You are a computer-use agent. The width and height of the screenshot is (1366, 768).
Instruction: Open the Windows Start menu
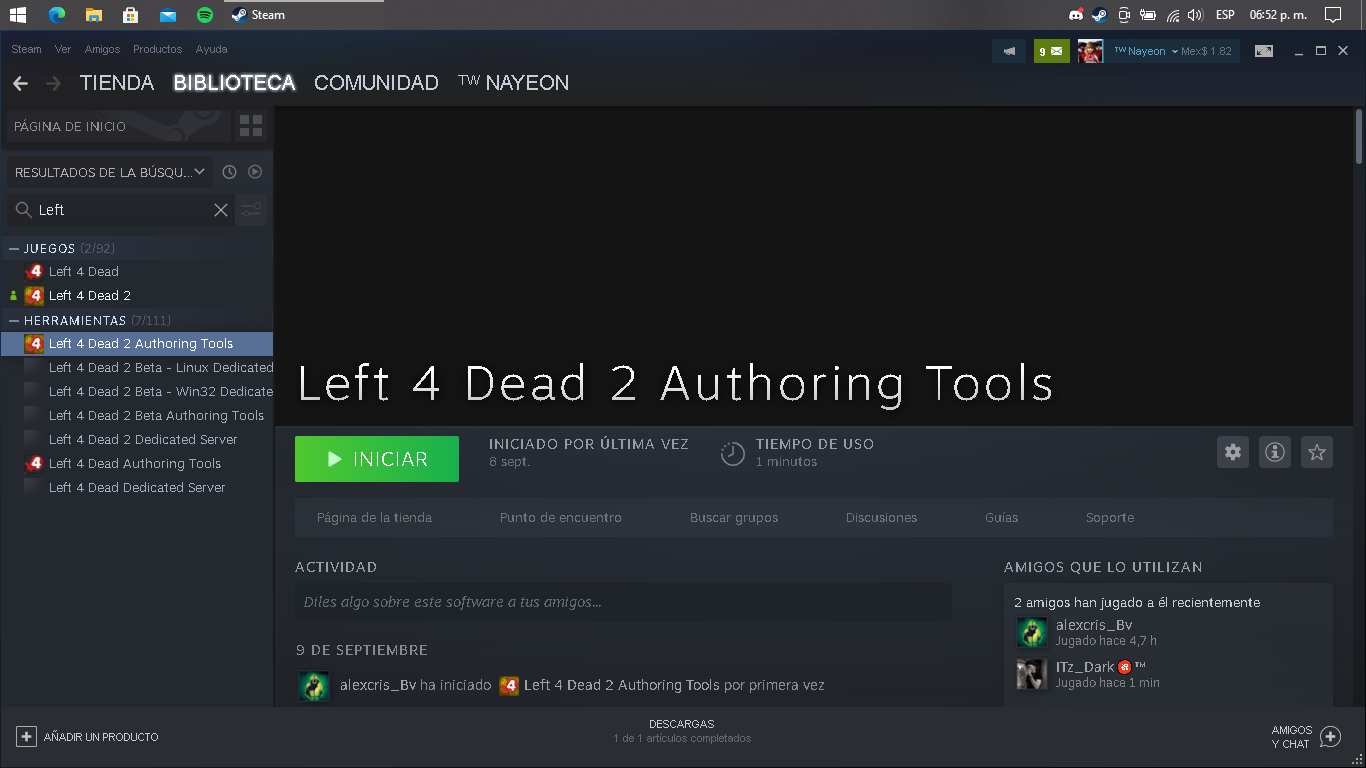click(x=17, y=15)
